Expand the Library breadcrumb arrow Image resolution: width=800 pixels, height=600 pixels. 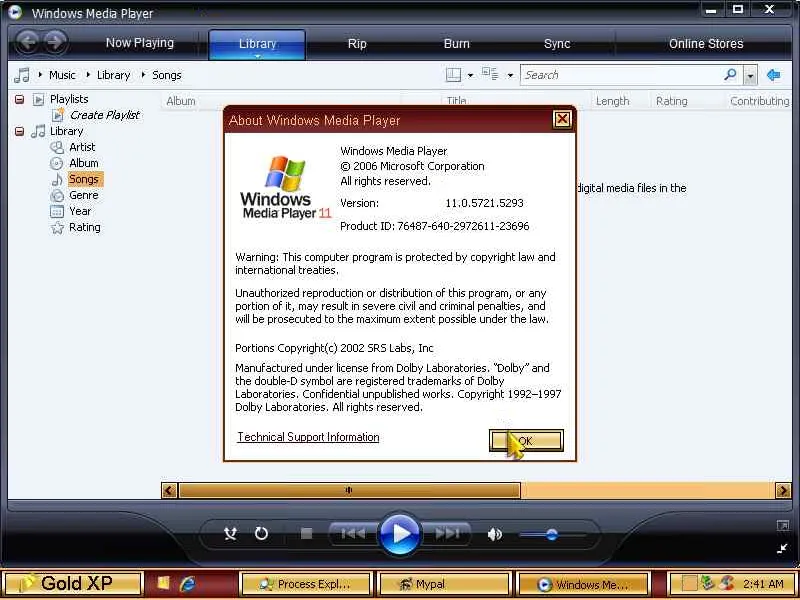coord(88,75)
